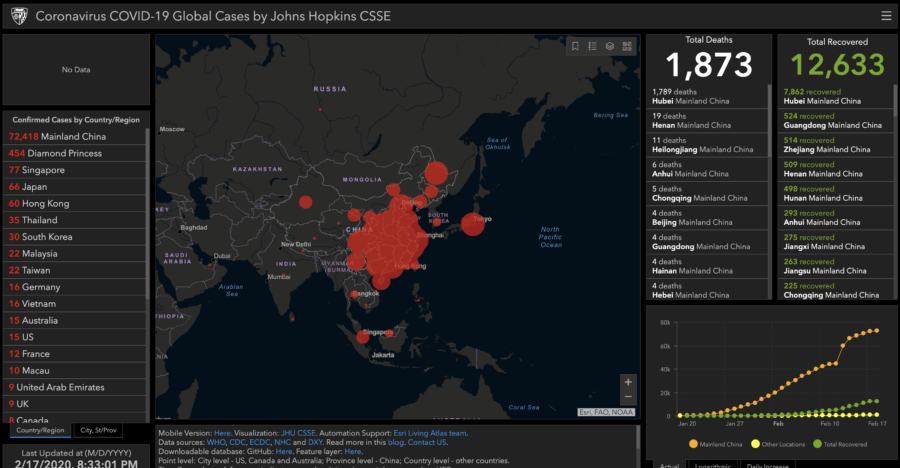
Task: Click the Esri, FAO, NOAA map attribution
Action: pos(606,412)
